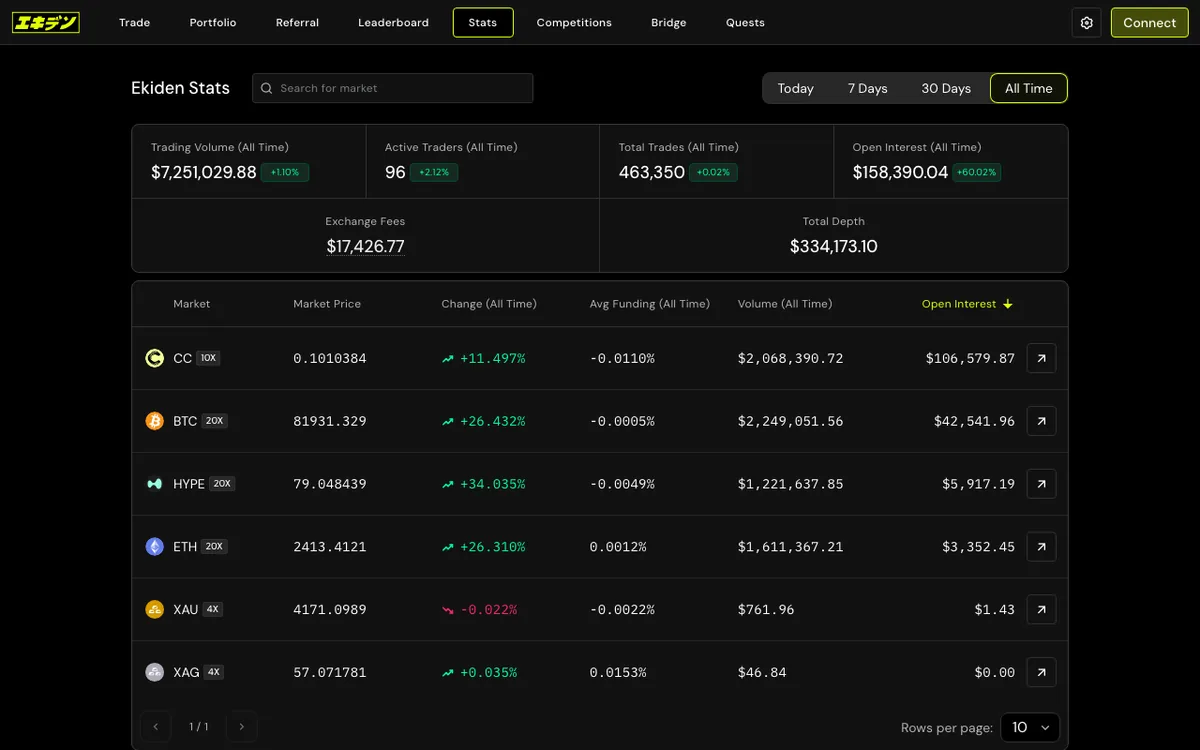Focus the Search for market field

392,88
